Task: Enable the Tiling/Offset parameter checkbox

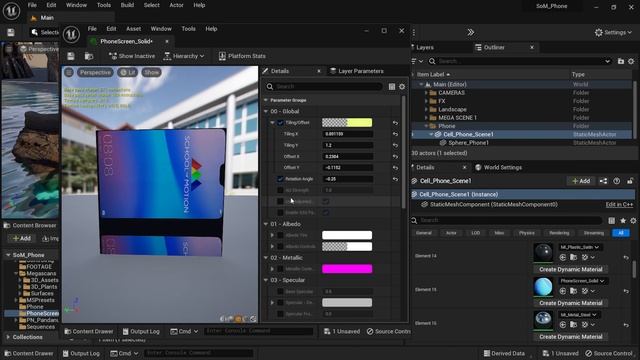Action: (x=280, y=122)
